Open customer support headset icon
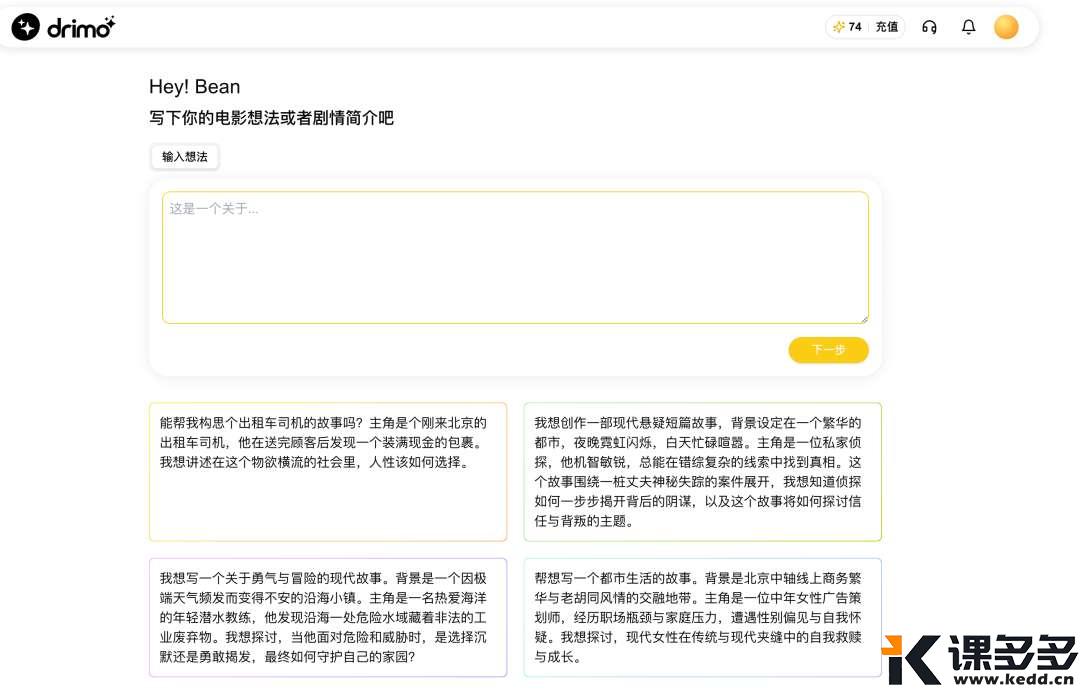This screenshot has height=692, width=1080. pos(929,27)
